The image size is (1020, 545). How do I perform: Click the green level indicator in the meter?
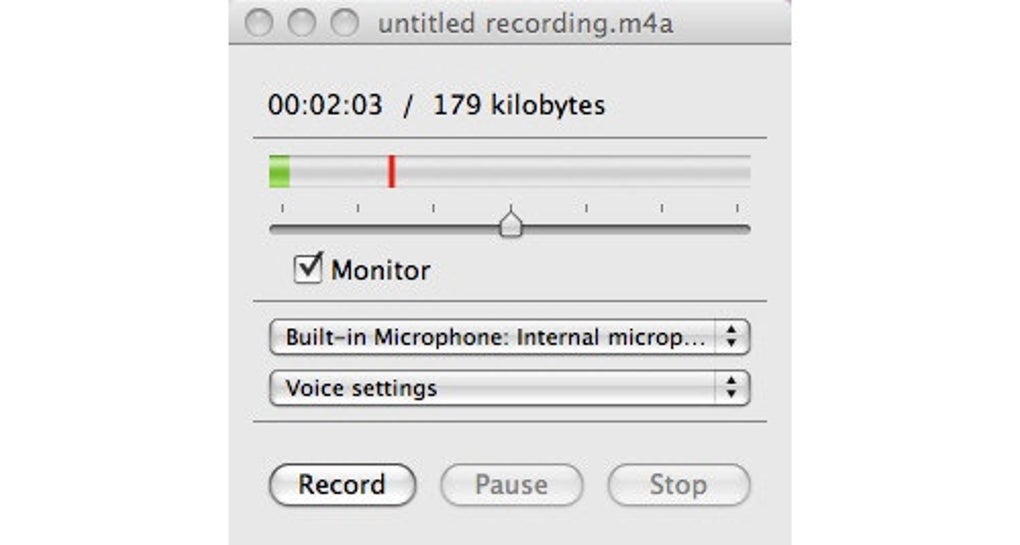point(280,171)
